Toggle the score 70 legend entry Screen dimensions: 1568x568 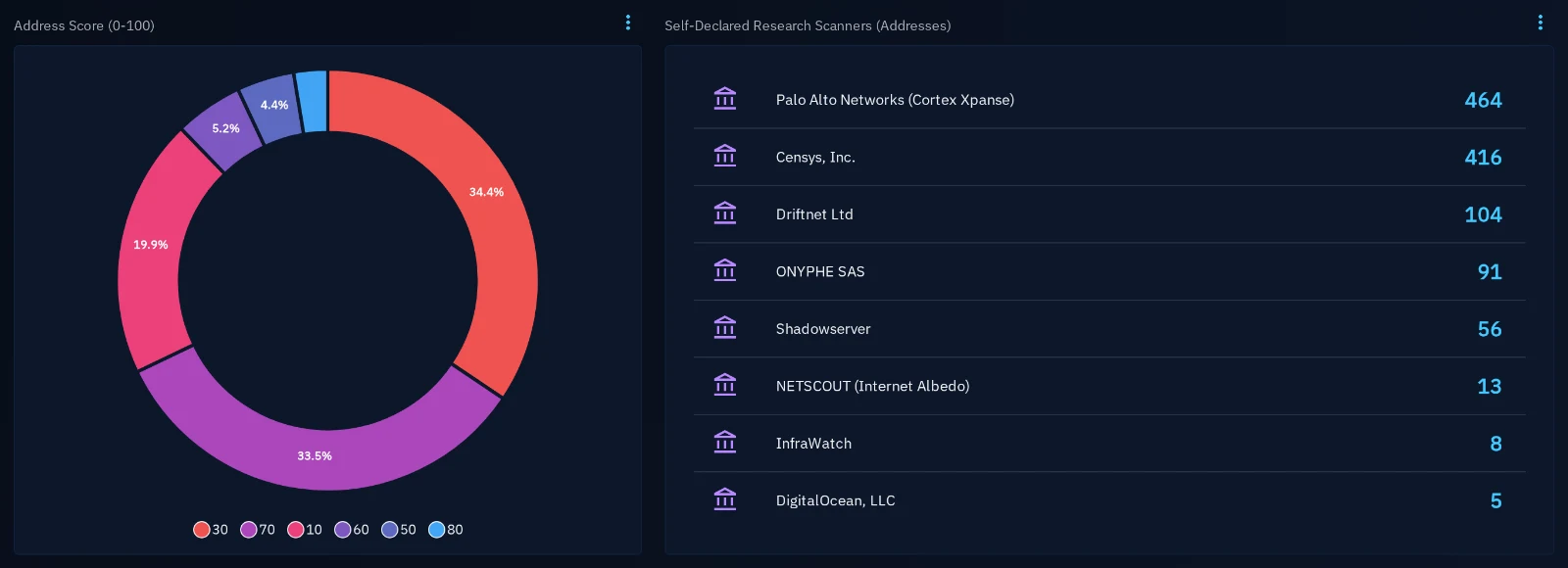point(258,530)
